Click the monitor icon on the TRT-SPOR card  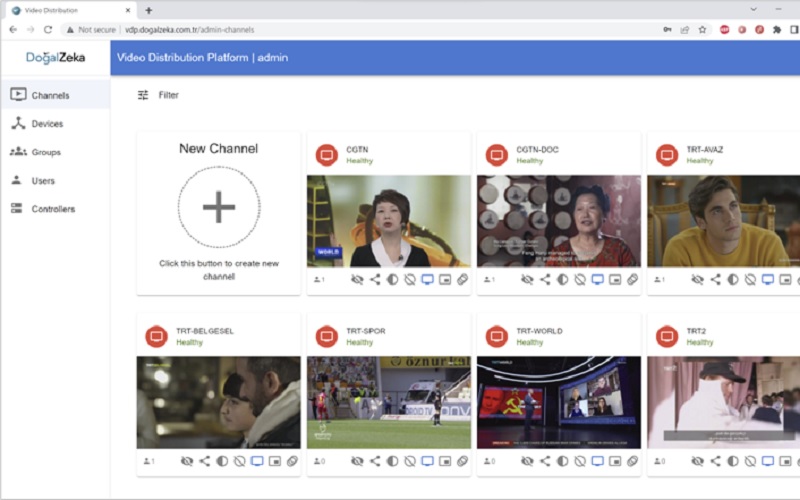428,461
